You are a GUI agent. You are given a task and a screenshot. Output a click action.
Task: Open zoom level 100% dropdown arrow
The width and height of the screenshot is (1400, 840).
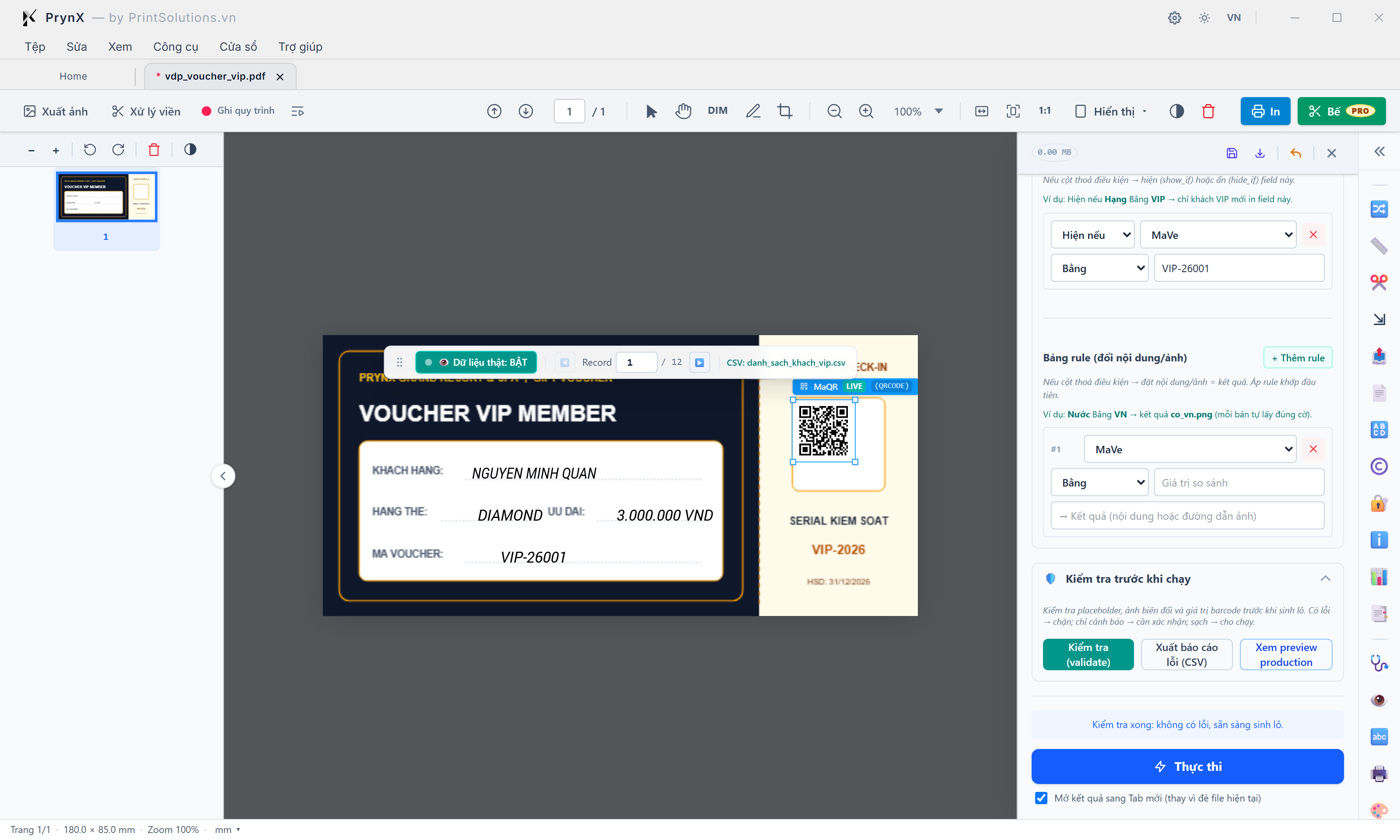click(x=939, y=112)
